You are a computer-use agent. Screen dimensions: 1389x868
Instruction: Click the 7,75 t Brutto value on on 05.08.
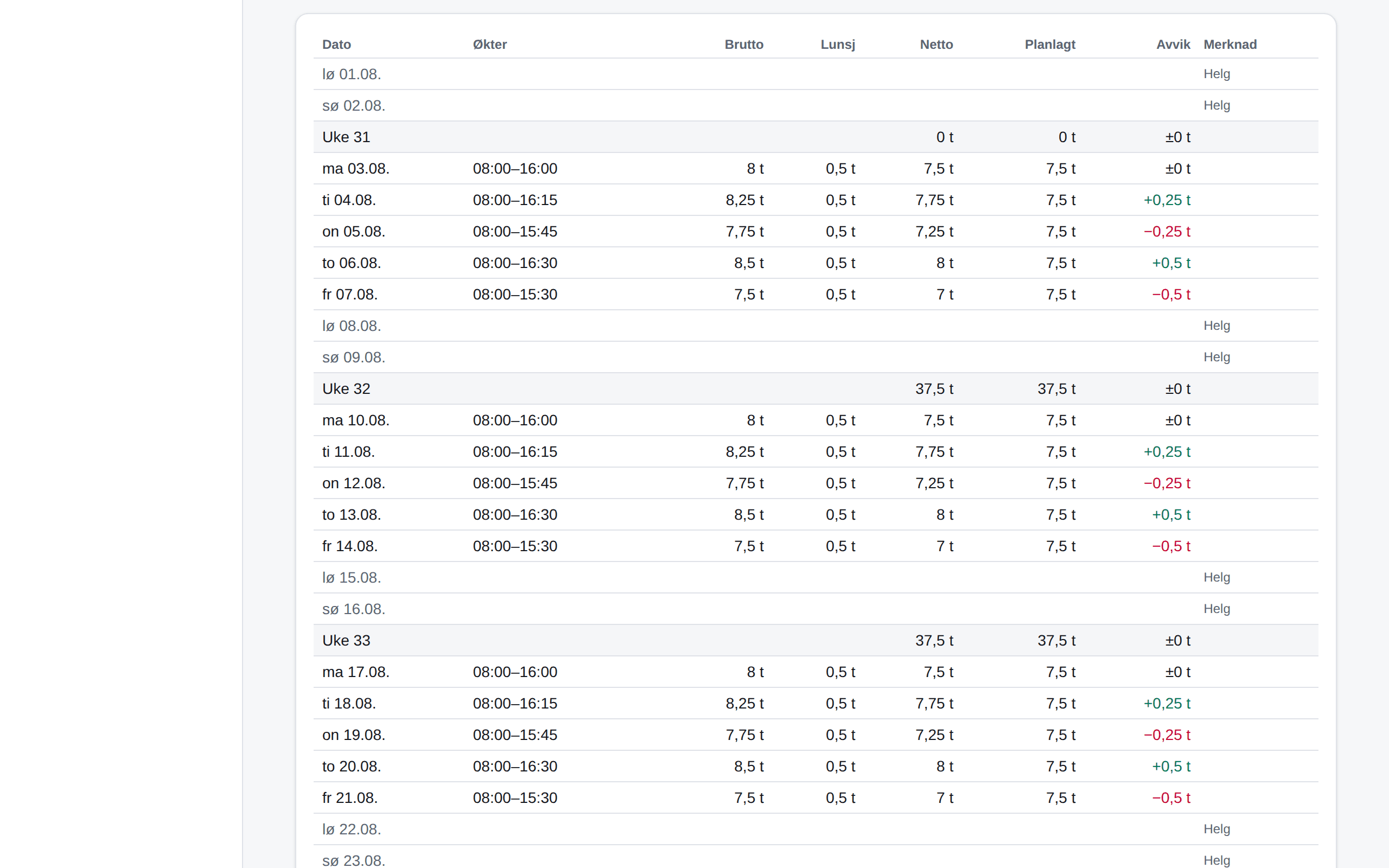click(744, 231)
